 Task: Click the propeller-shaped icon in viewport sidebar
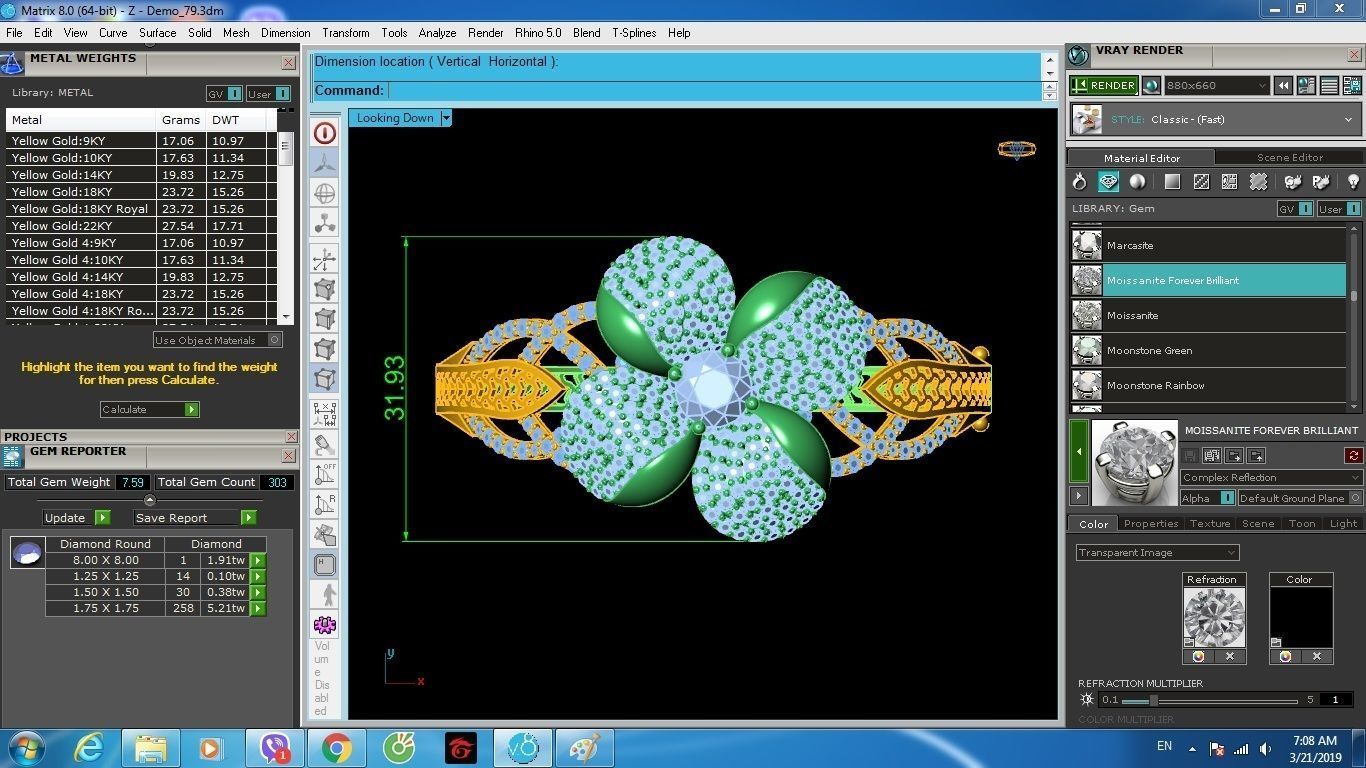[x=325, y=163]
